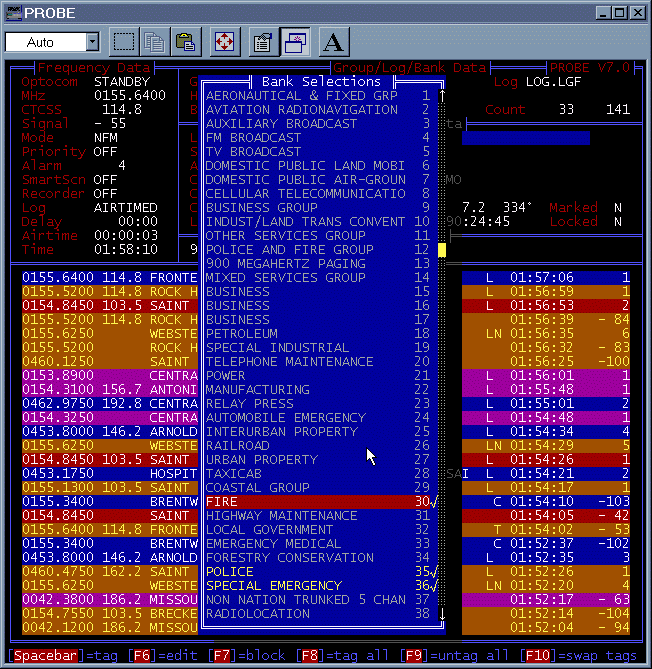Toggle the SPECIAL EMERGENCY bank 36 tag
Screen dimensions: 652x669
321,586
